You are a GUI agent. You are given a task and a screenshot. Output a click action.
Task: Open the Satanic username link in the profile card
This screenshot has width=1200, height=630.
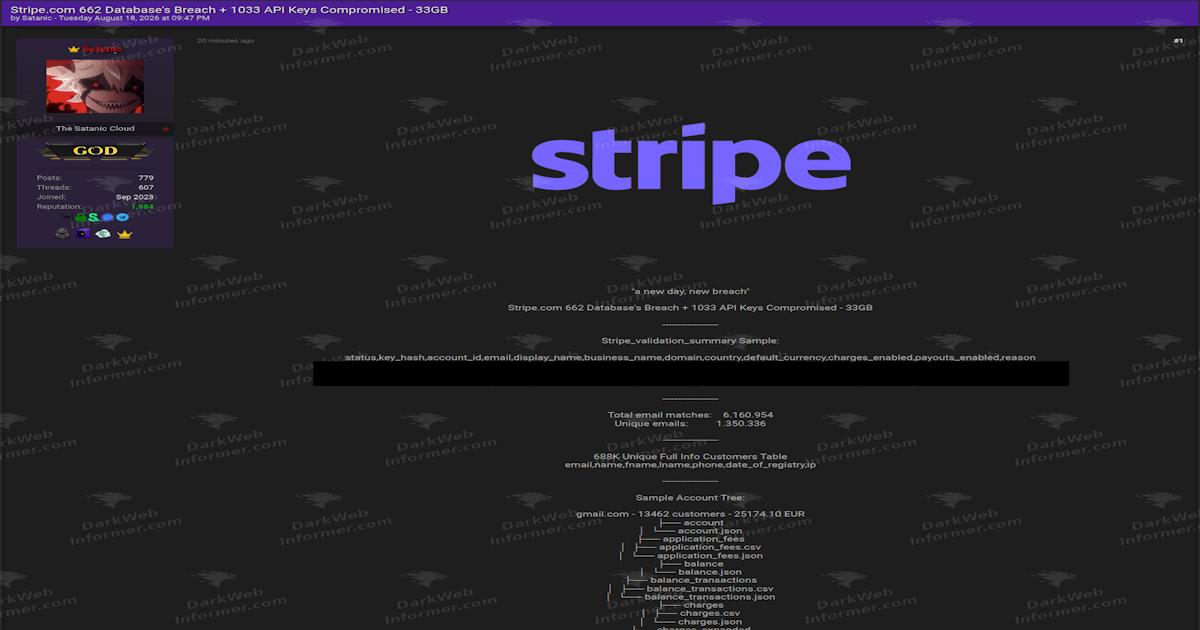(102, 49)
